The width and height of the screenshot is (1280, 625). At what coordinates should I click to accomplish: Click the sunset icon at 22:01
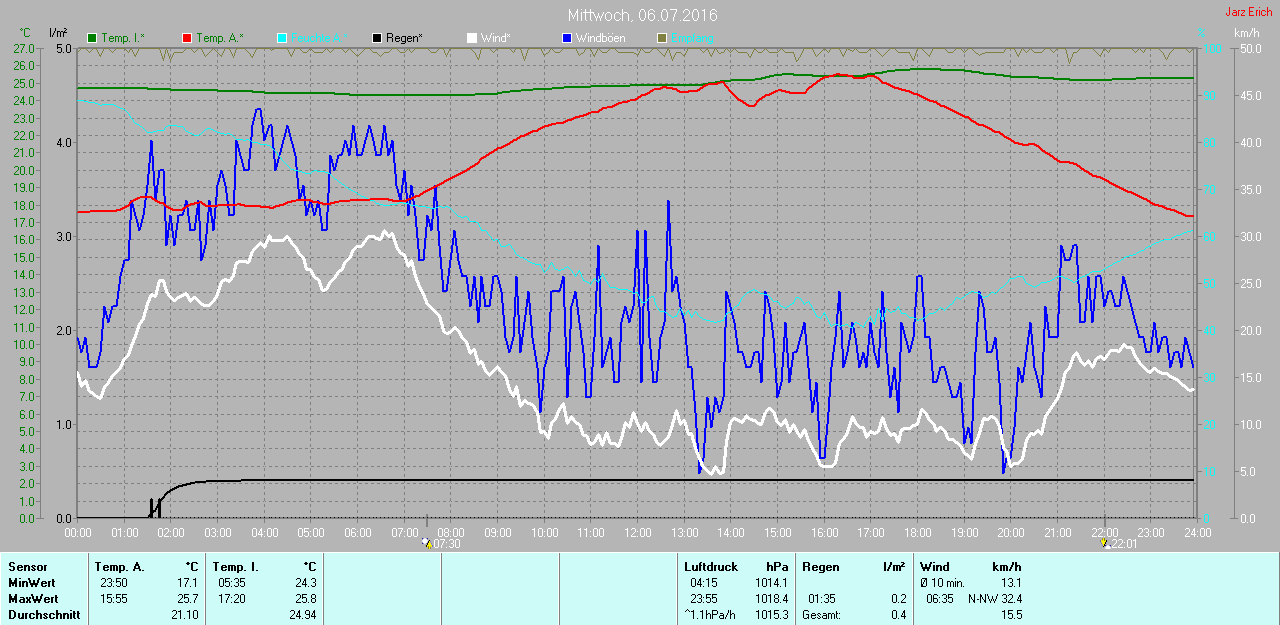point(1104,543)
